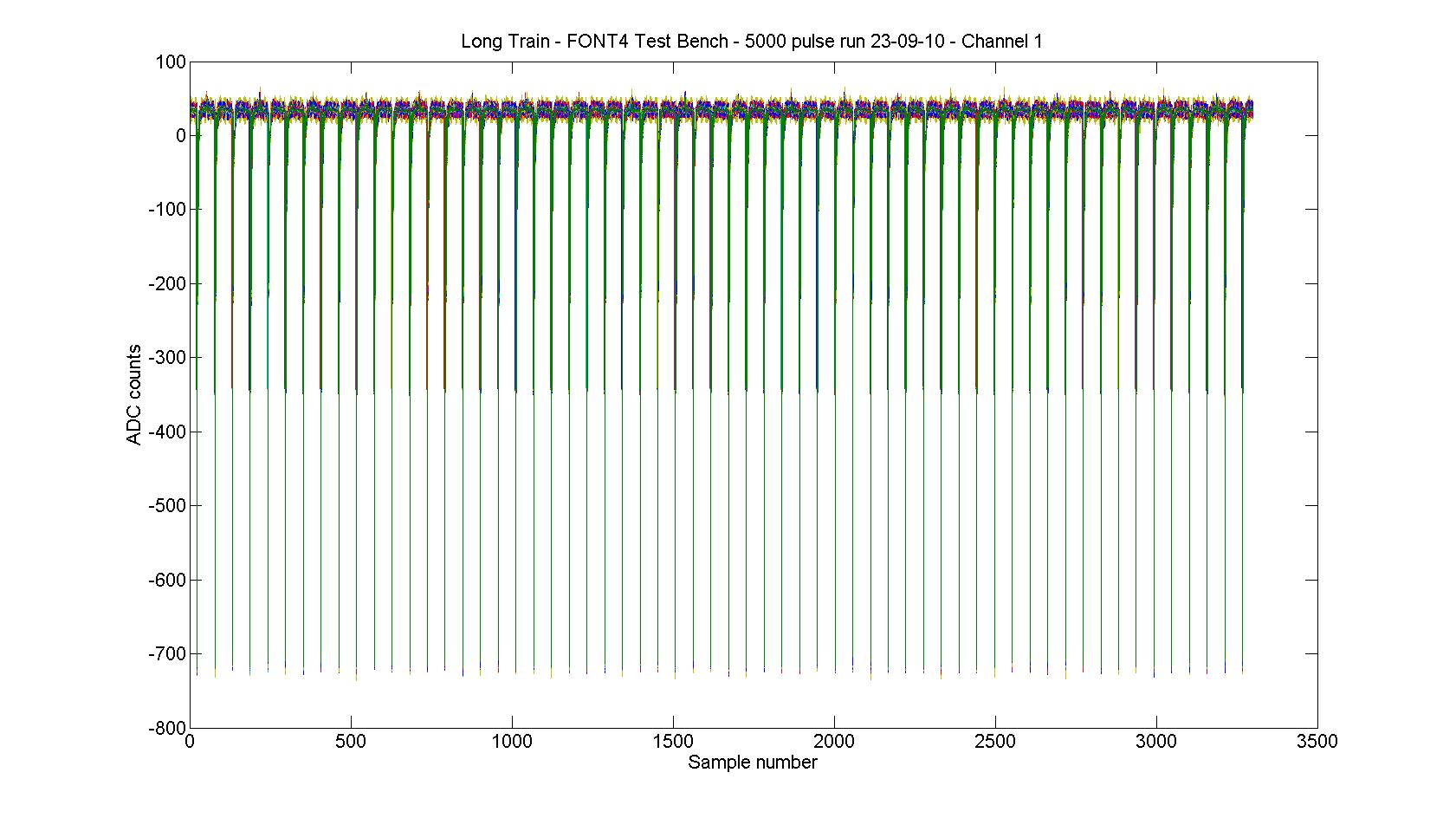Click the y-axis tick label -200
This screenshot has height=818, width=1456.
[167, 284]
